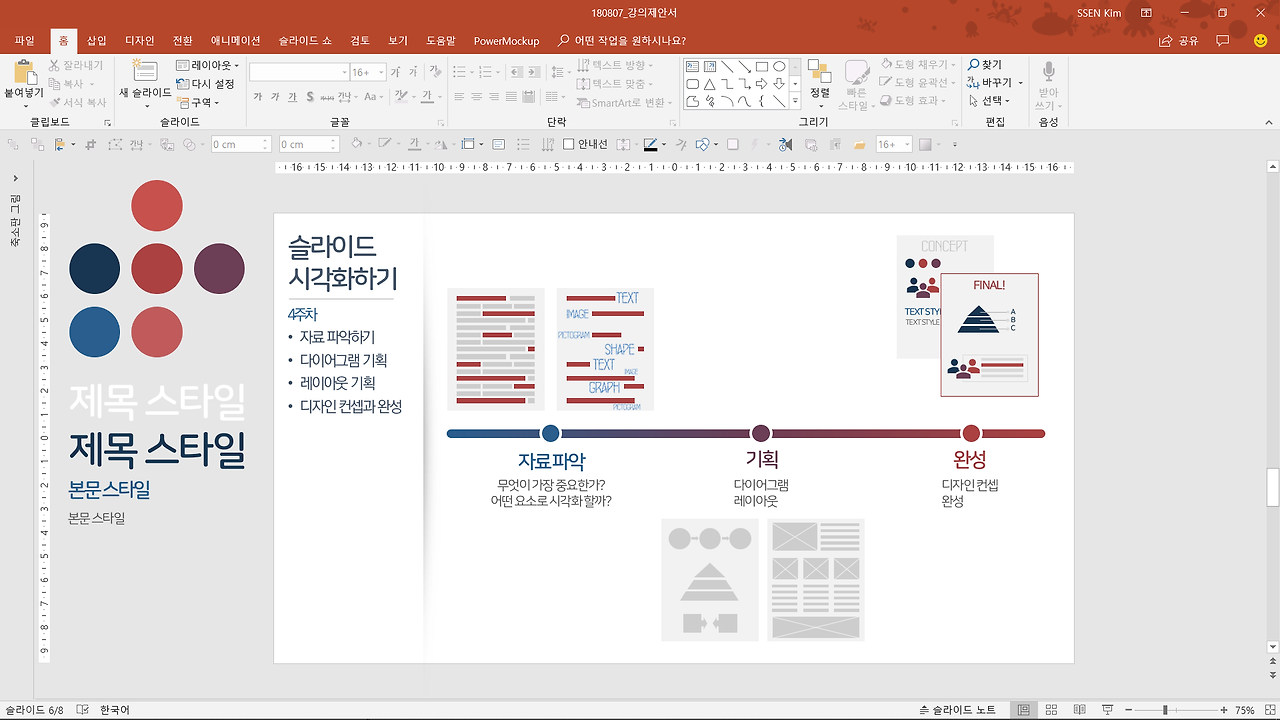The height and width of the screenshot is (720, 1280).
Task: Open the Aa change case dropdown
Action: 373,97
